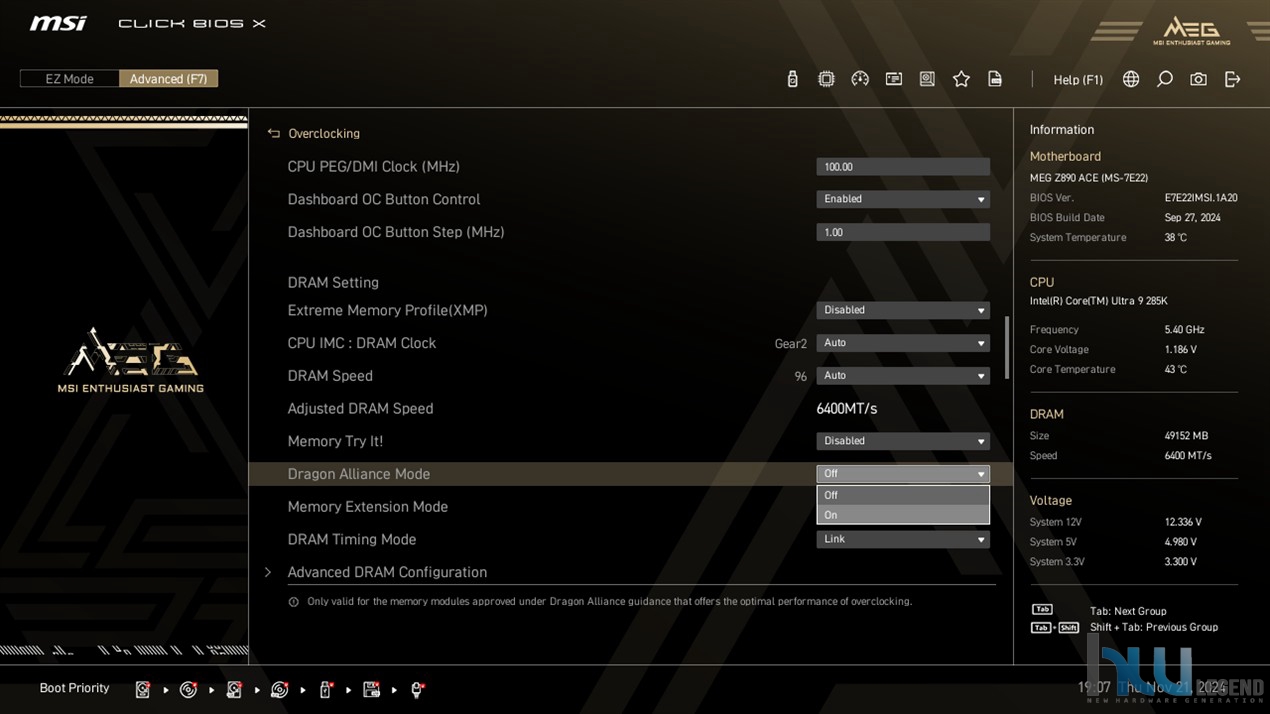Open the Favorites star icon
Image resolution: width=1270 pixels, height=714 pixels.
961,79
